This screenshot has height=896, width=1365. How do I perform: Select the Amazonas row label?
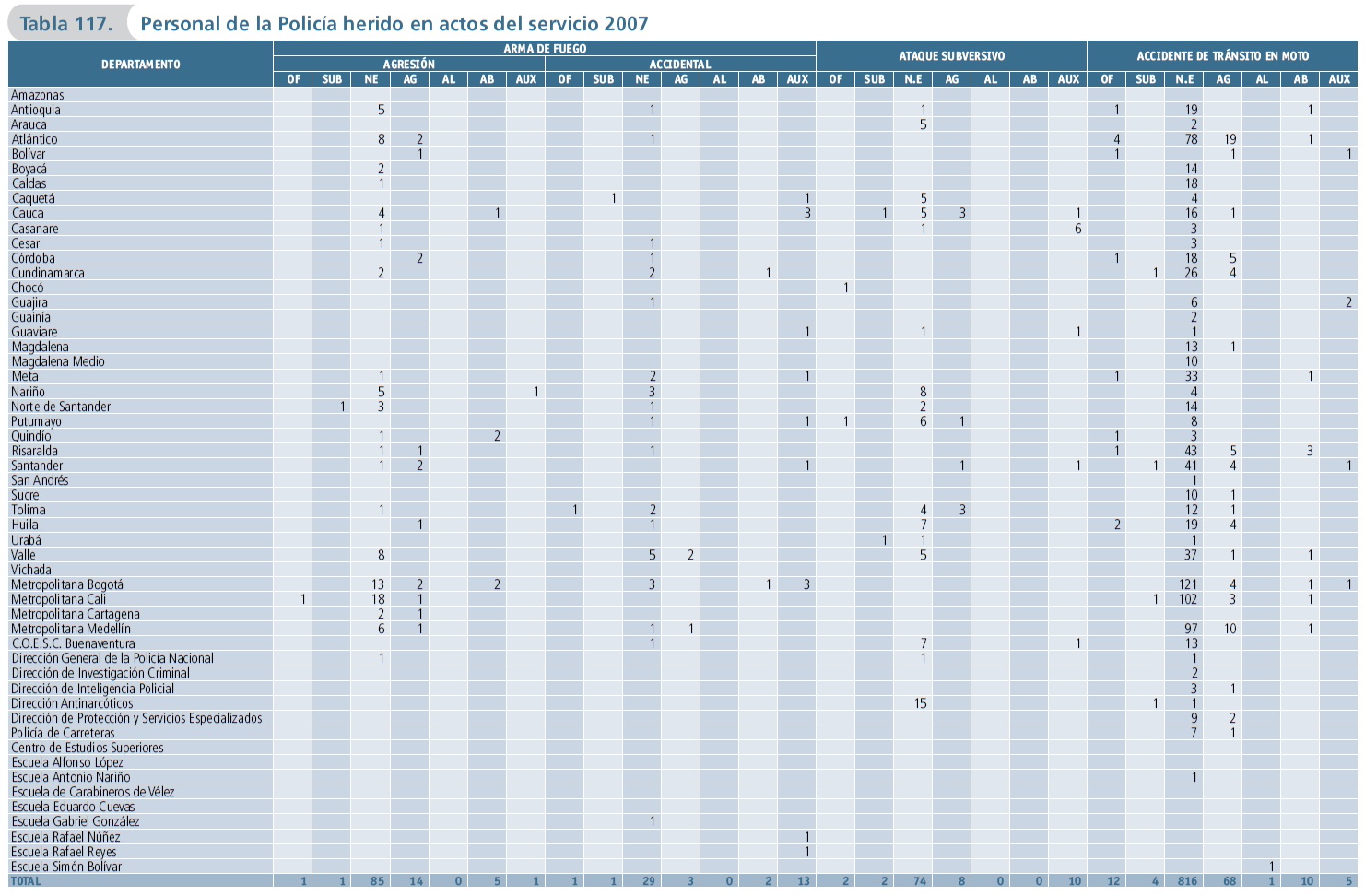click(38, 95)
